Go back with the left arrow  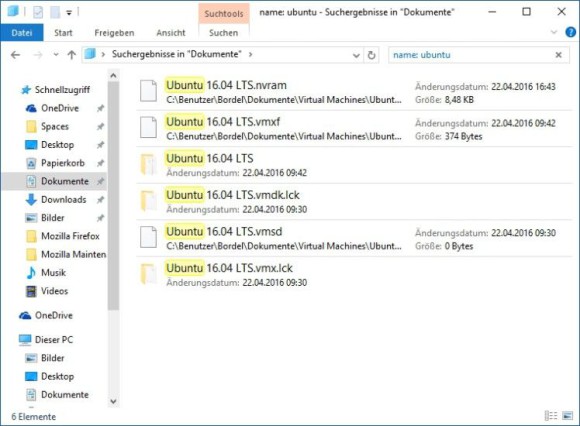pyautogui.click(x=16, y=55)
